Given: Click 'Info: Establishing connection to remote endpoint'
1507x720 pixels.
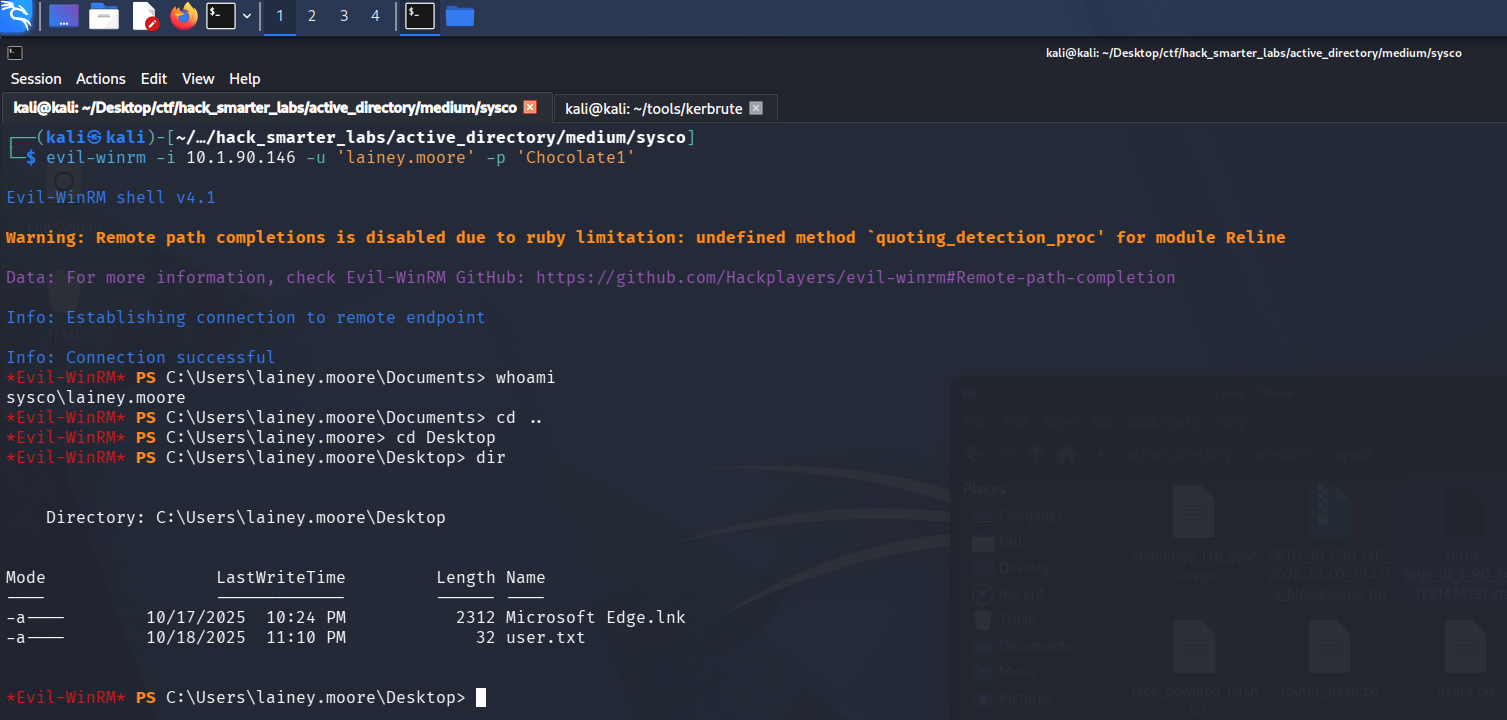Looking at the screenshot, I should (246, 317).
